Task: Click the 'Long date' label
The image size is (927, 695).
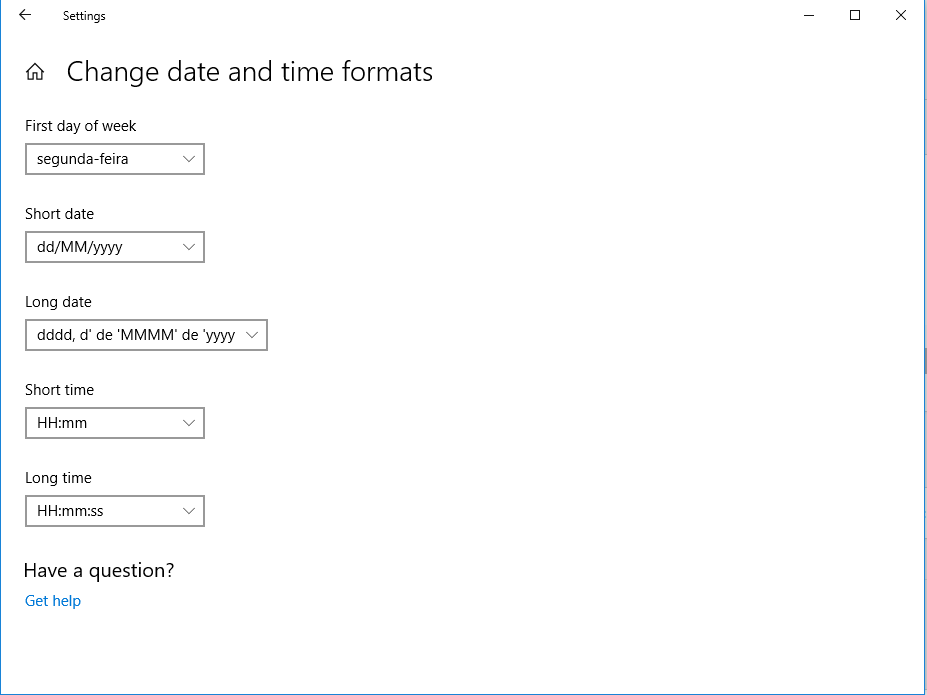Action: (58, 302)
